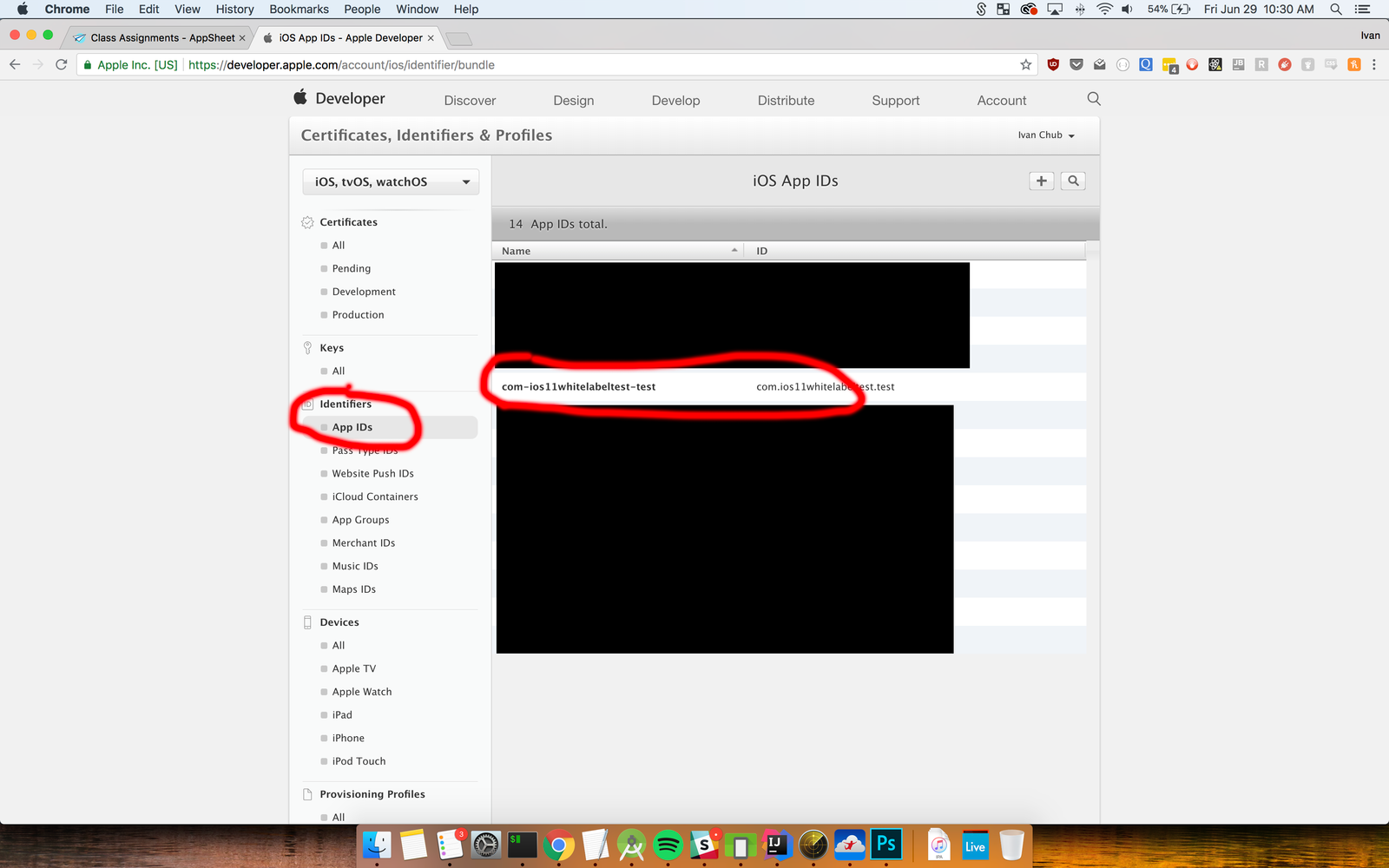Open Android Studio from the dock
Image resolution: width=1389 pixels, height=868 pixels.
tap(631, 845)
